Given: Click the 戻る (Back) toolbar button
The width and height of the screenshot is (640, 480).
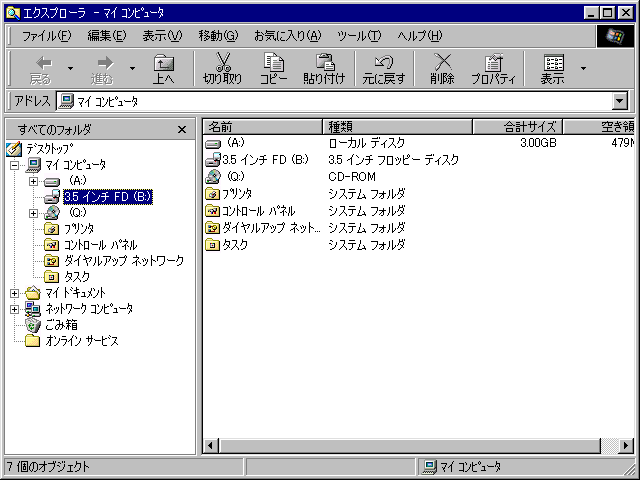Looking at the screenshot, I should click(x=41, y=69).
